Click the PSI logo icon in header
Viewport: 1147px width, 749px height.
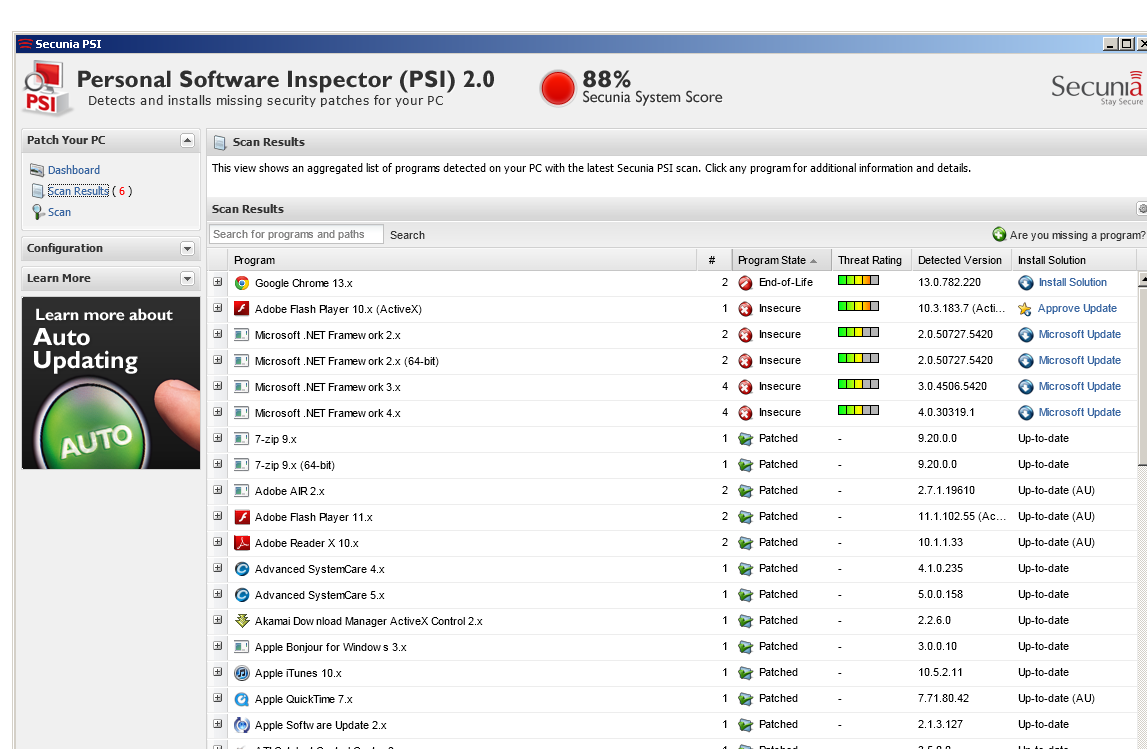tap(46, 89)
